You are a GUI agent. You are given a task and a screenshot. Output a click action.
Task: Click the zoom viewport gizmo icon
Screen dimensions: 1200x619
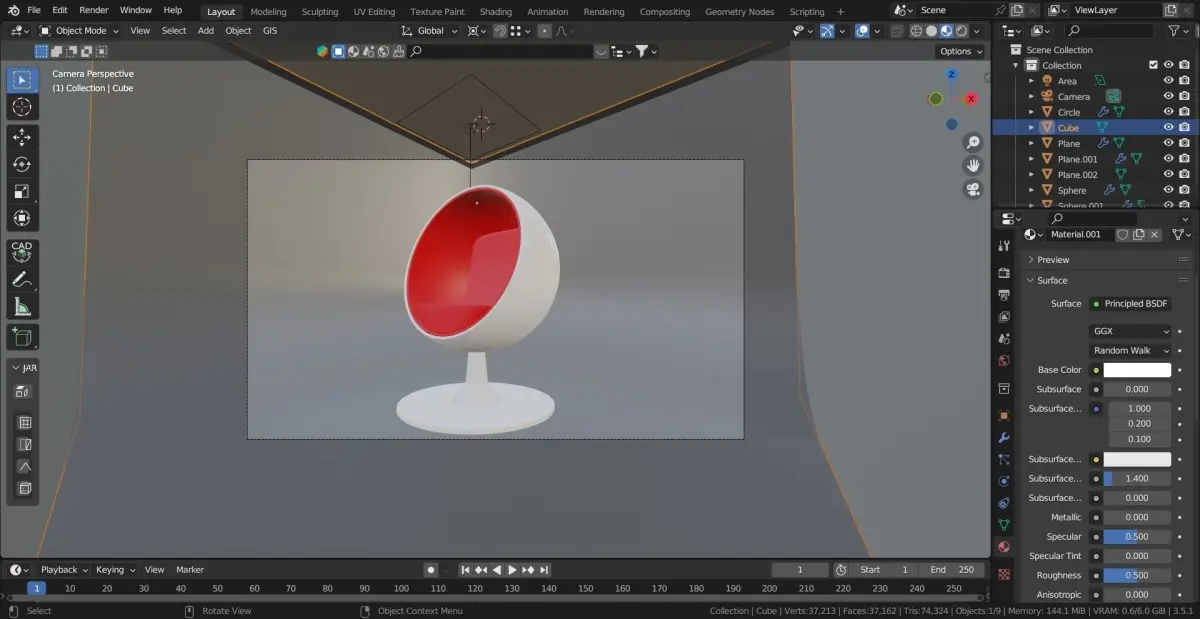[972, 141]
